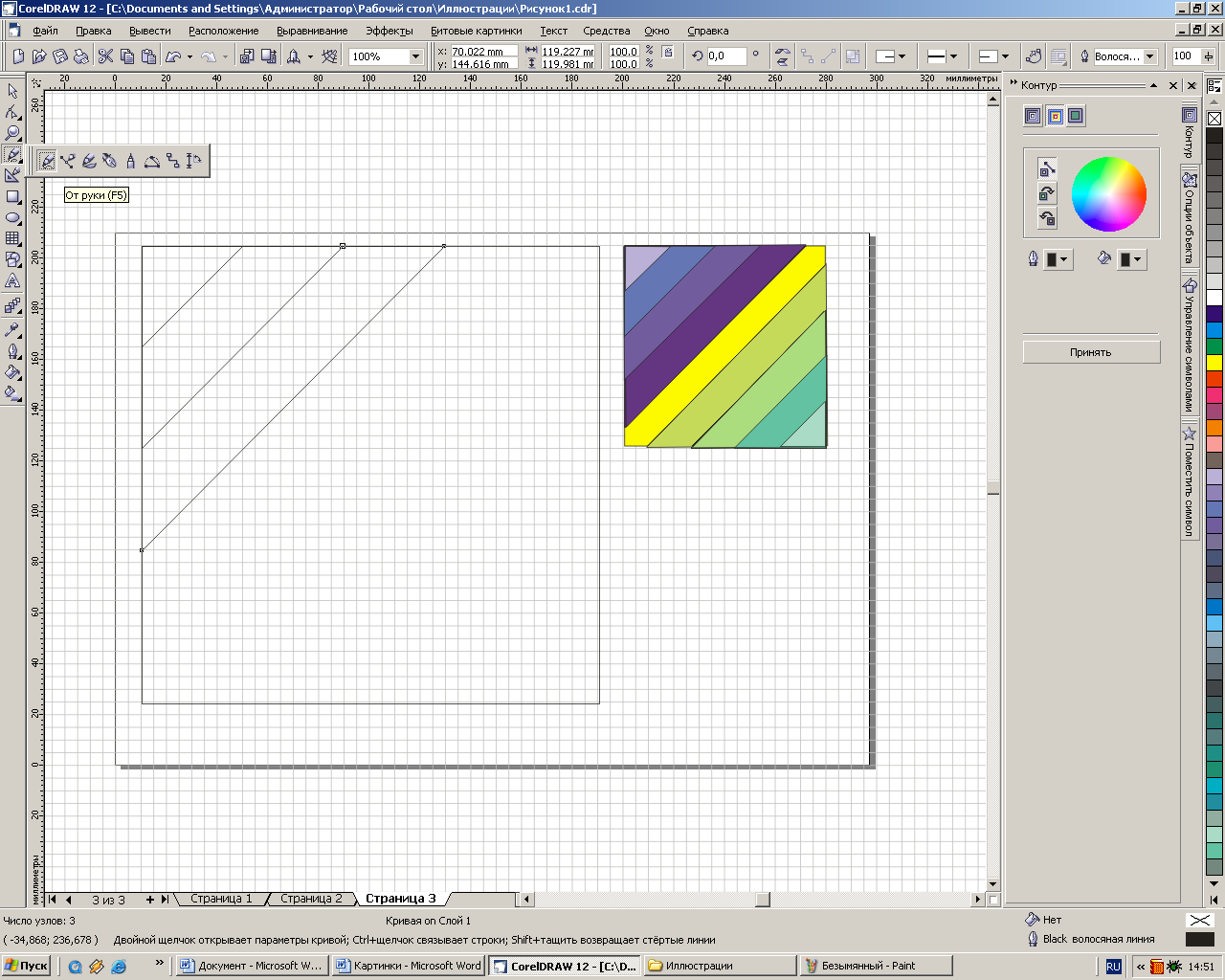Choose the Polyline tool in the curve flyout
This screenshot has height=980, width=1225.
click(x=131, y=161)
